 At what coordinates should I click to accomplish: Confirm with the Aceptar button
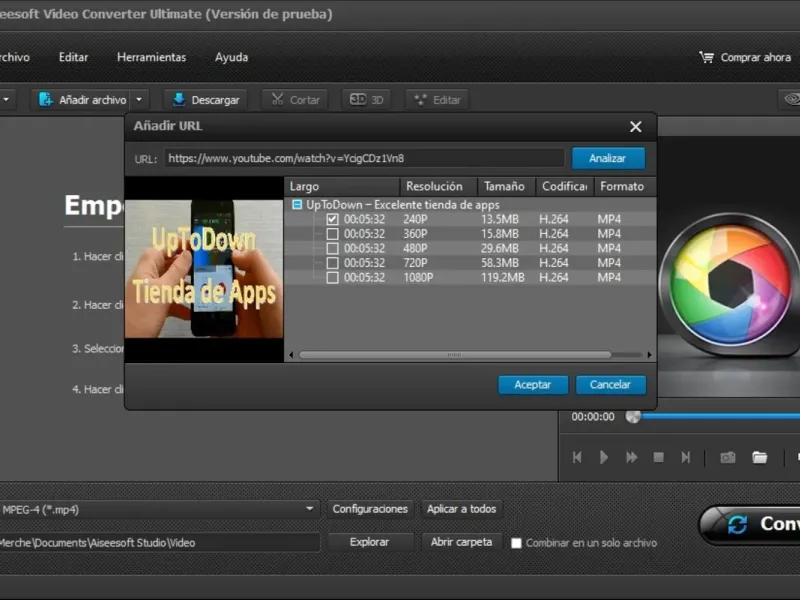533,385
